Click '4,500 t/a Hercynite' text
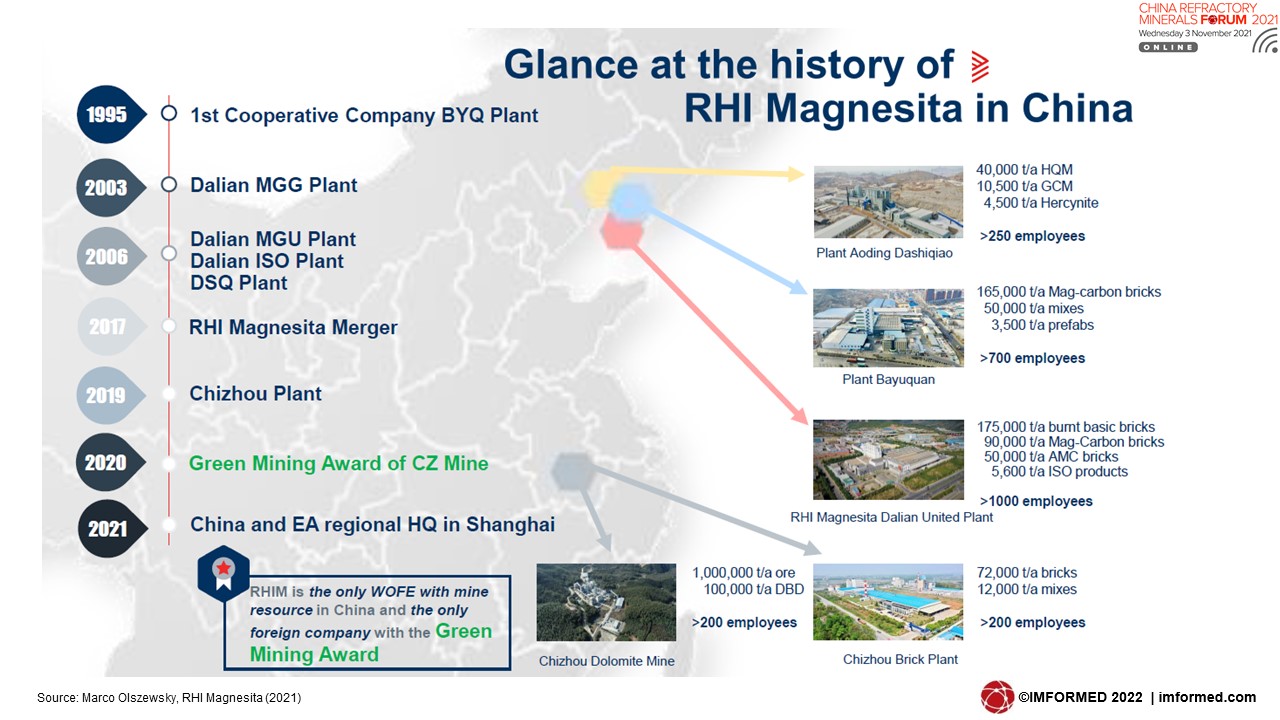The height and width of the screenshot is (720, 1280). coord(1041,203)
